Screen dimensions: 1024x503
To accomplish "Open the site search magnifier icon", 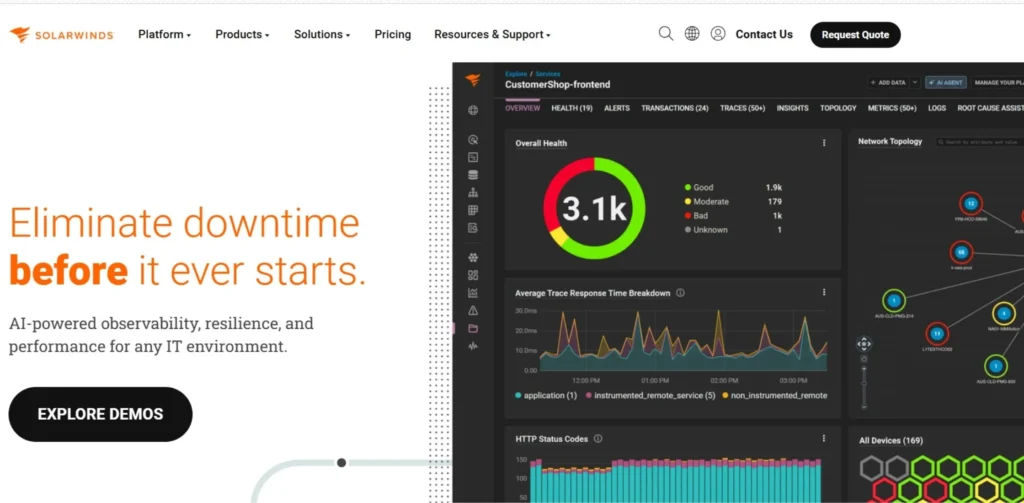I will [665, 34].
